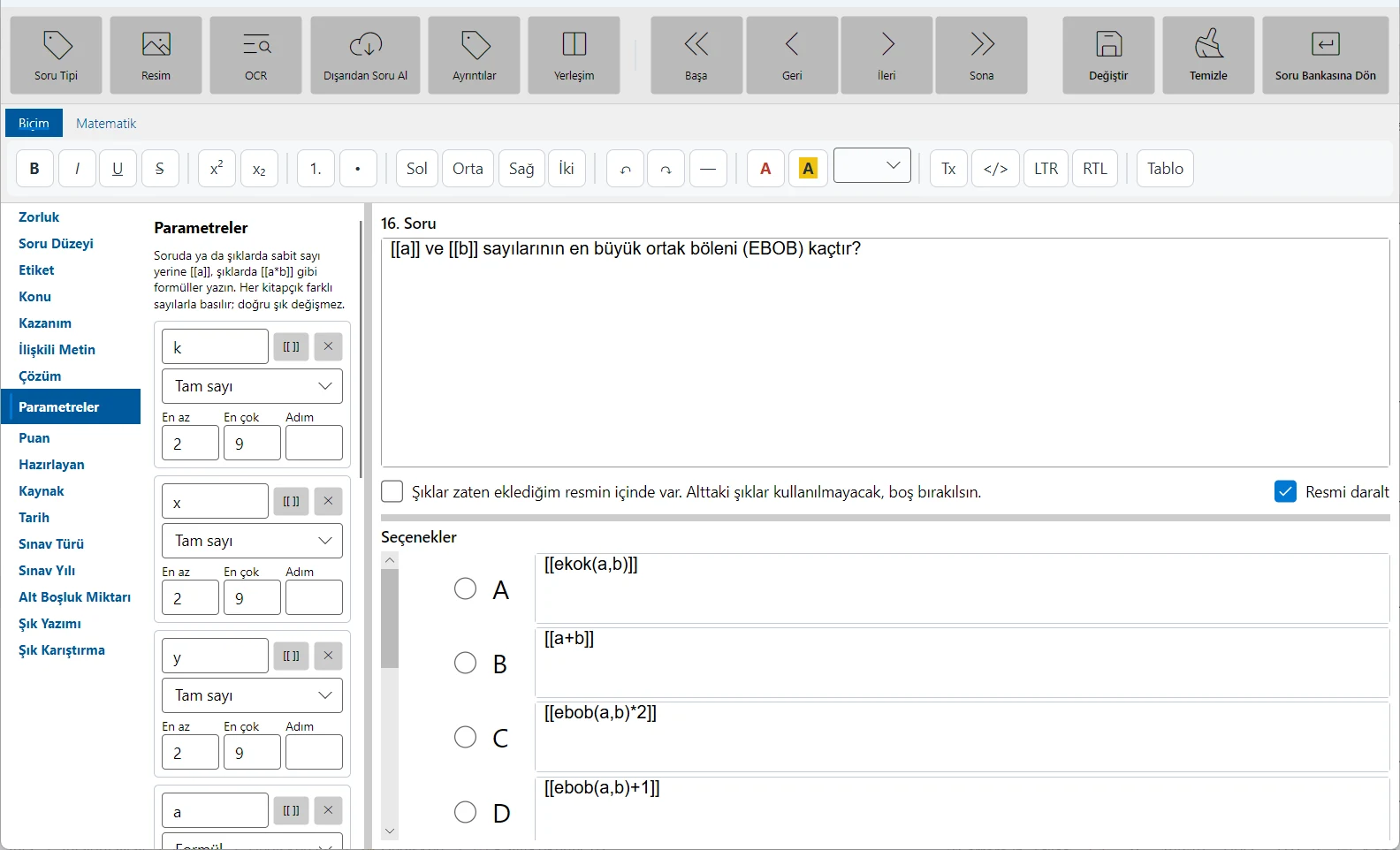The width and height of the screenshot is (1400, 850).
Task: Choose option D as correct answer
Action: tap(466, 812)
